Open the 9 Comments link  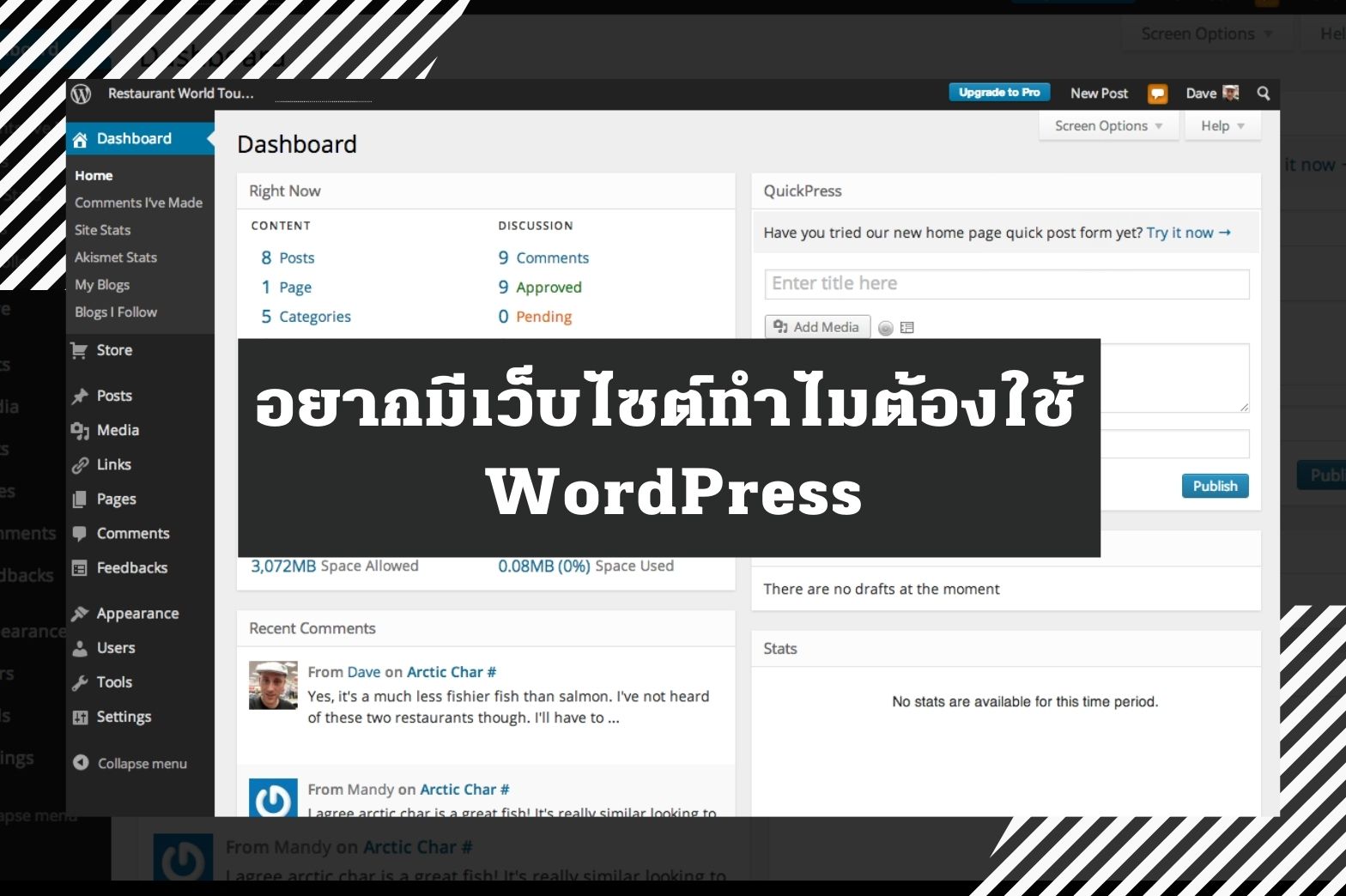pos(543,257)
